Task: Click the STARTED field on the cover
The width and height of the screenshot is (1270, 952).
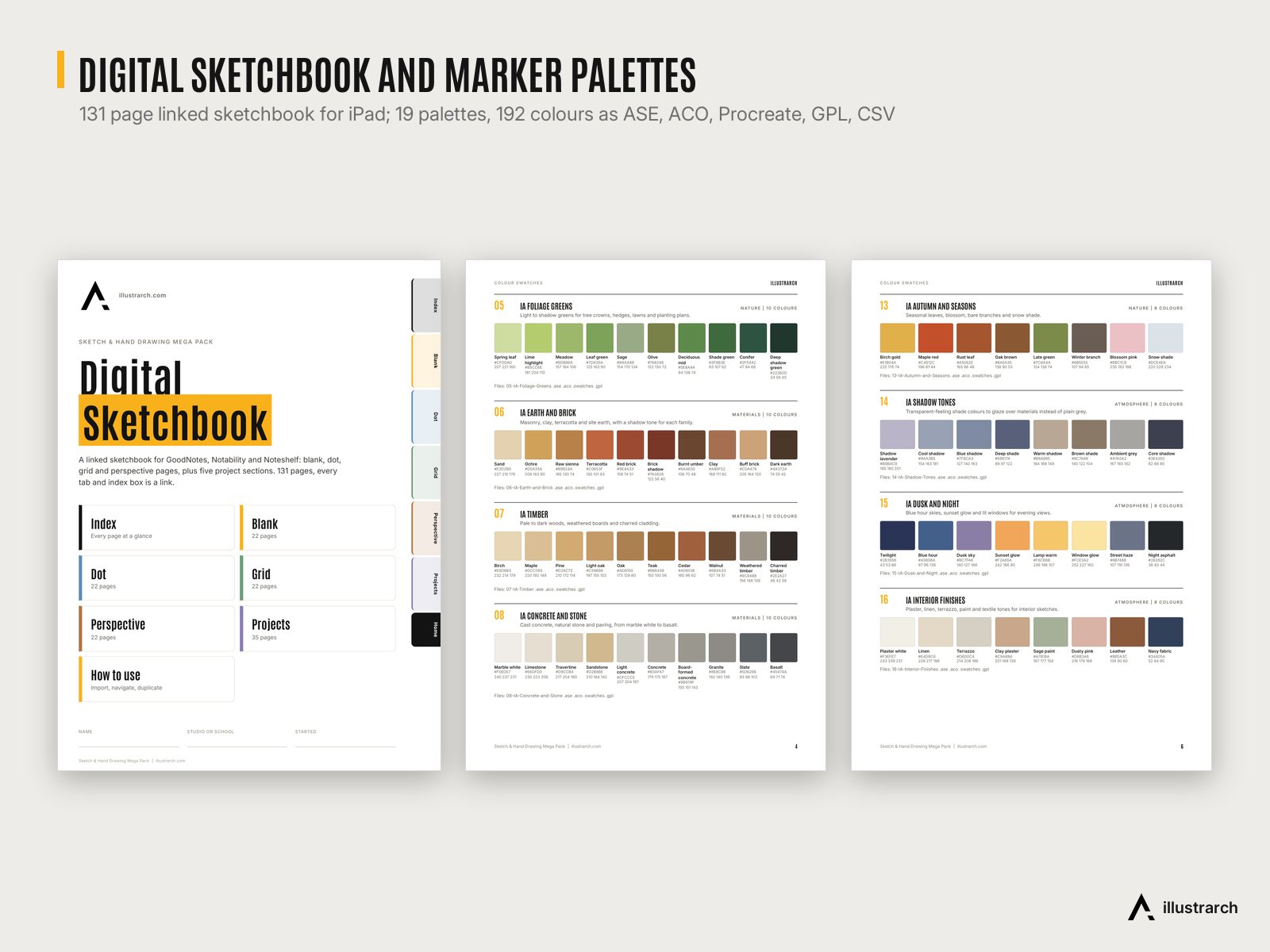Action: [x=345, y=739]
